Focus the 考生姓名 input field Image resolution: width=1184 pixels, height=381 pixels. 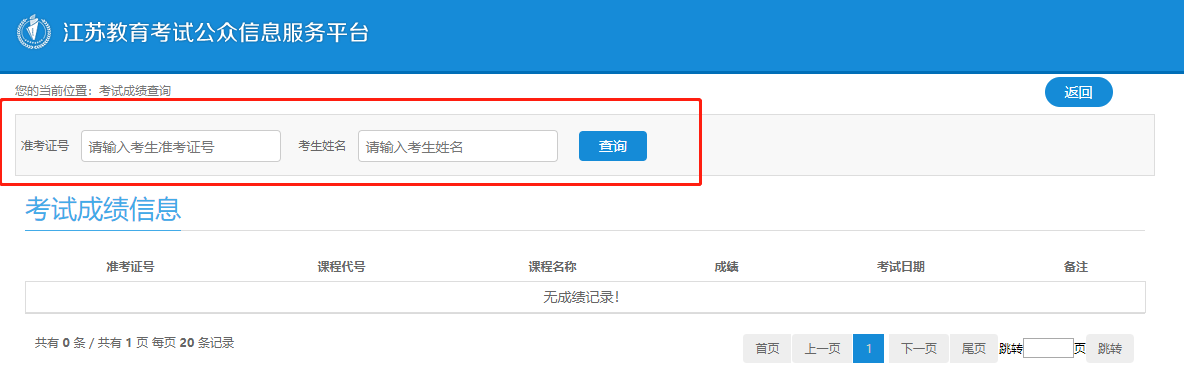(x=458, y=146)
